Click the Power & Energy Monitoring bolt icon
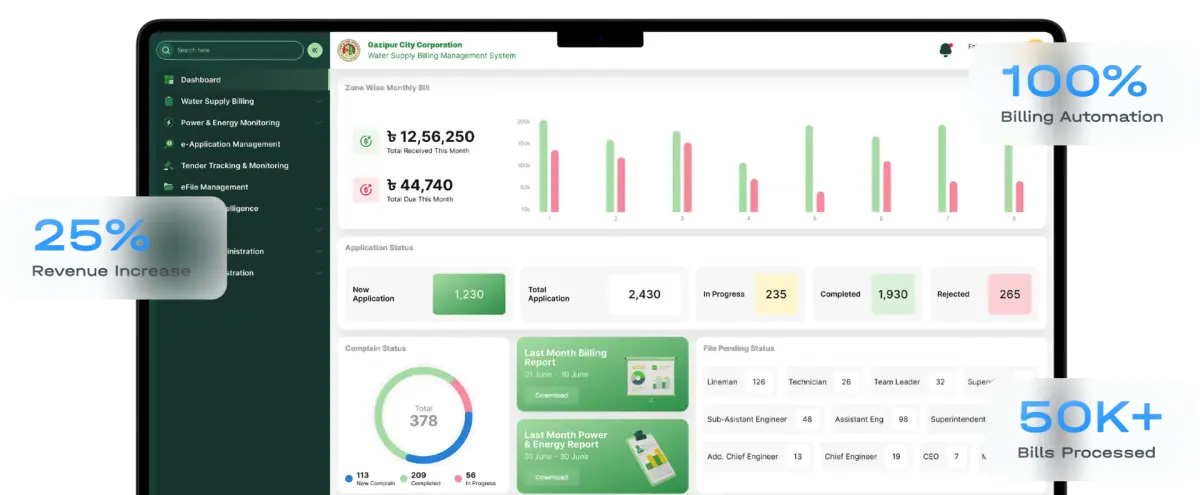 (169, 123)
